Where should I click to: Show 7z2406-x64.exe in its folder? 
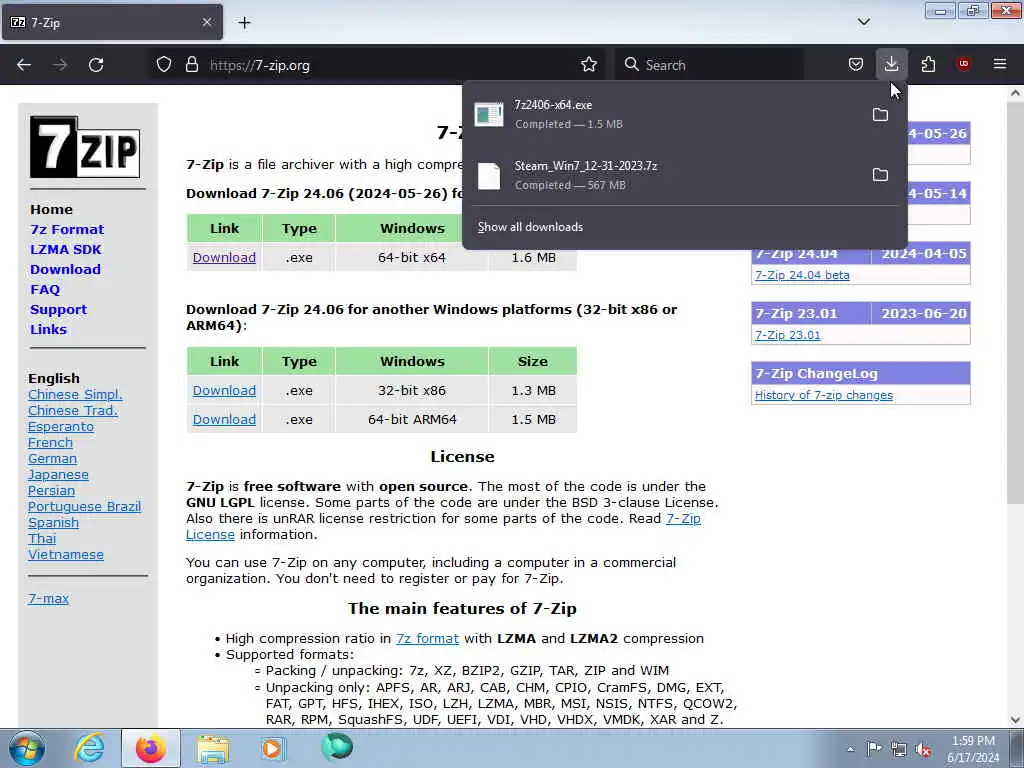(880, 115)
